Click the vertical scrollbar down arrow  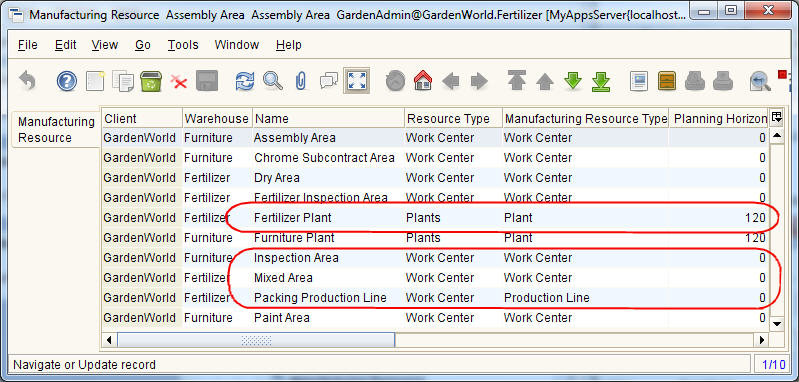[777, 323]
